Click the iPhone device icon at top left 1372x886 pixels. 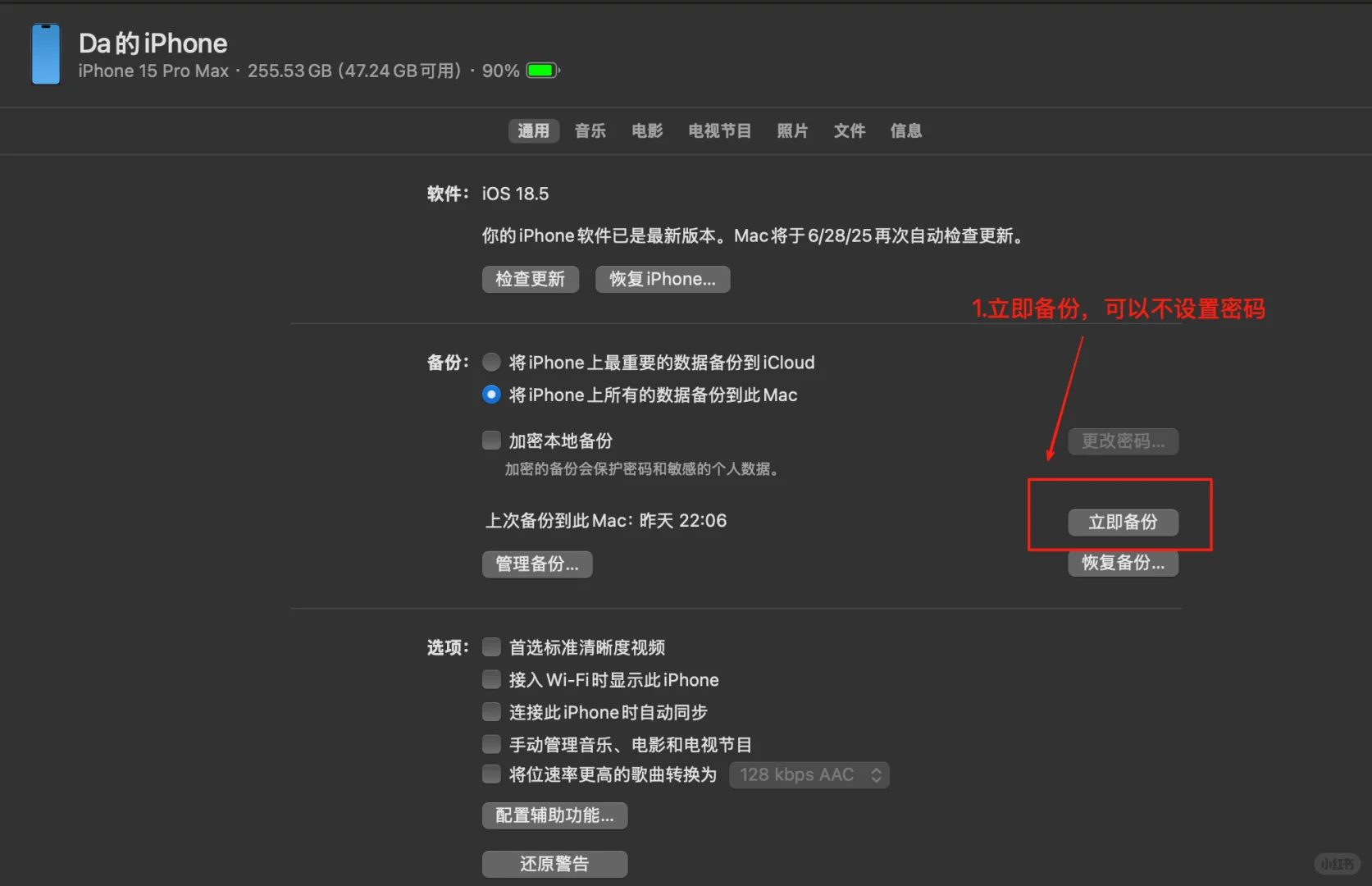[45, 55]
